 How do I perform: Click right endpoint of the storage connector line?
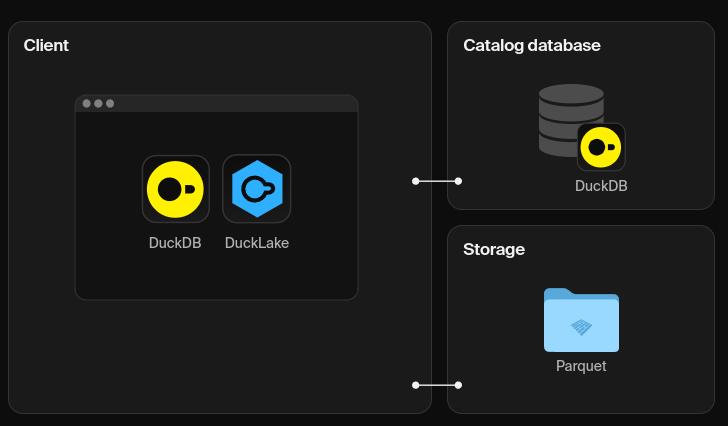[458, 385]
